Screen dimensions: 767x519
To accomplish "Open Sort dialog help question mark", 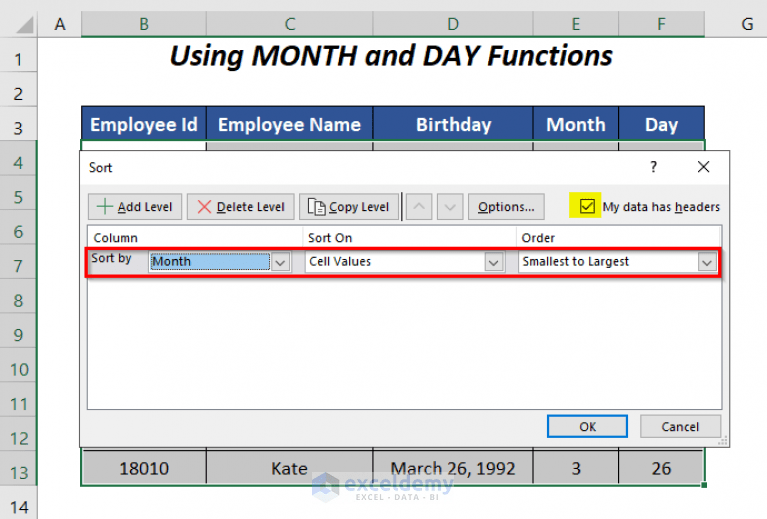I will click(654, 167).
